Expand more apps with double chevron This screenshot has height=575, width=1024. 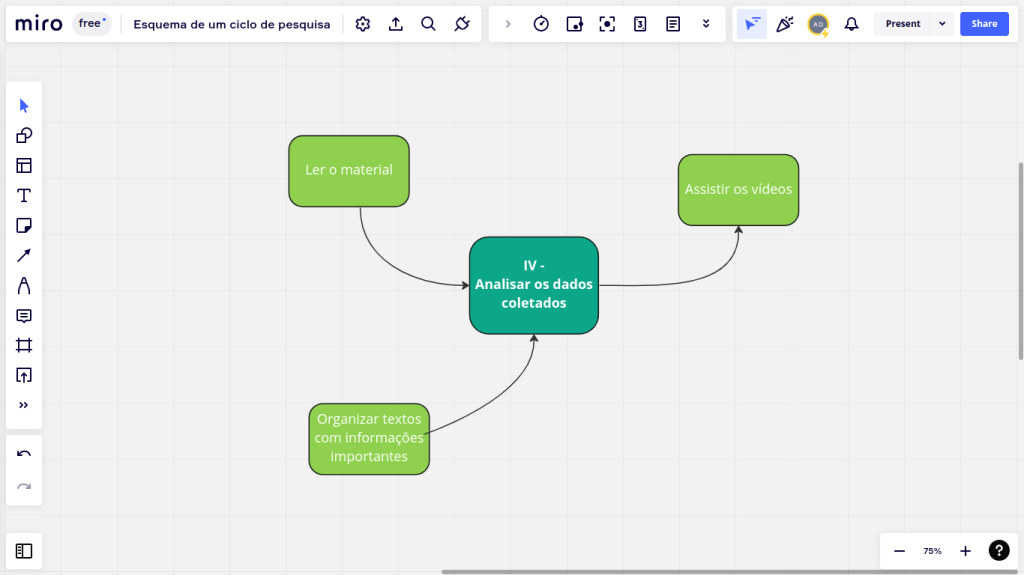click(706, 24)
